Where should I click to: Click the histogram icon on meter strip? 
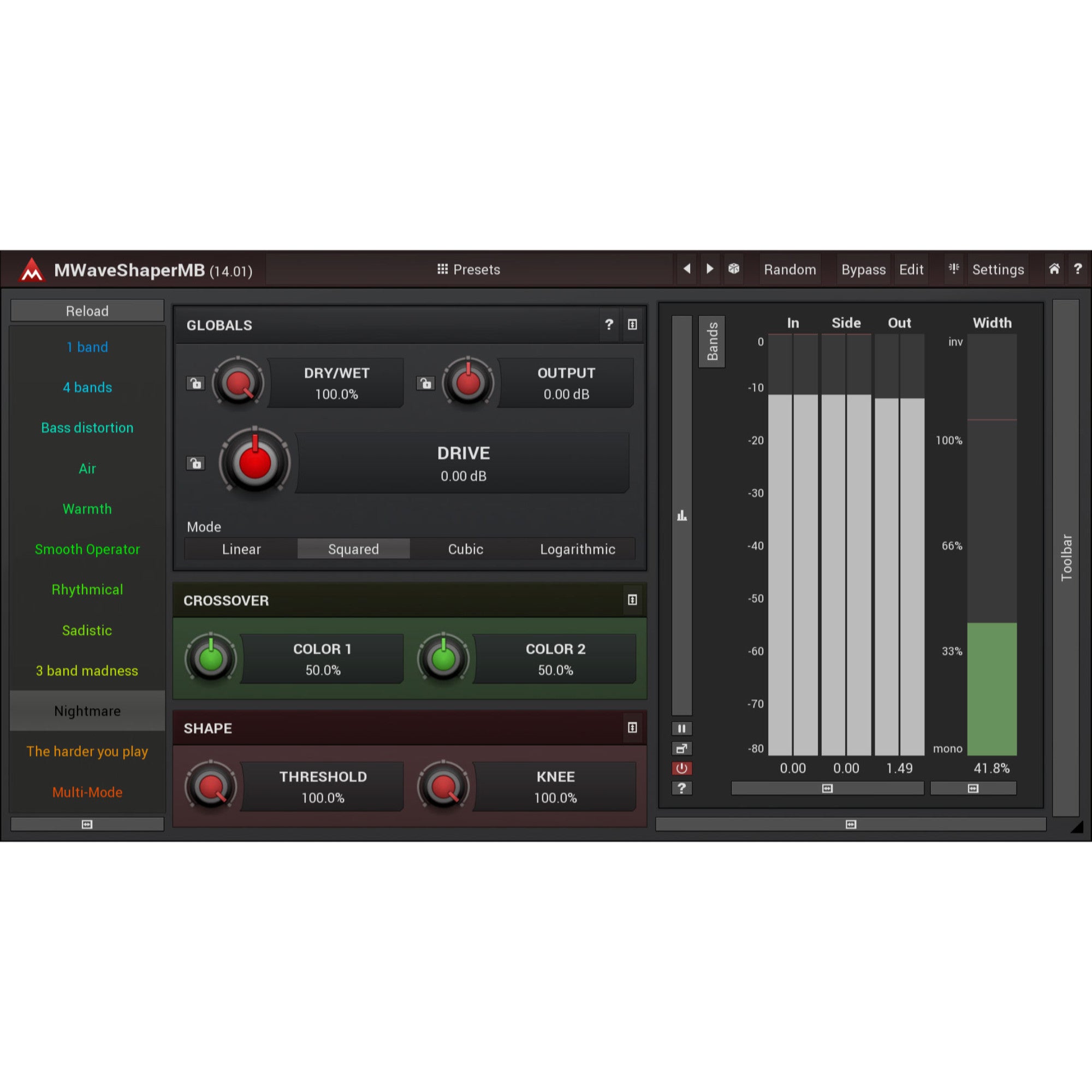coord(681,515)
